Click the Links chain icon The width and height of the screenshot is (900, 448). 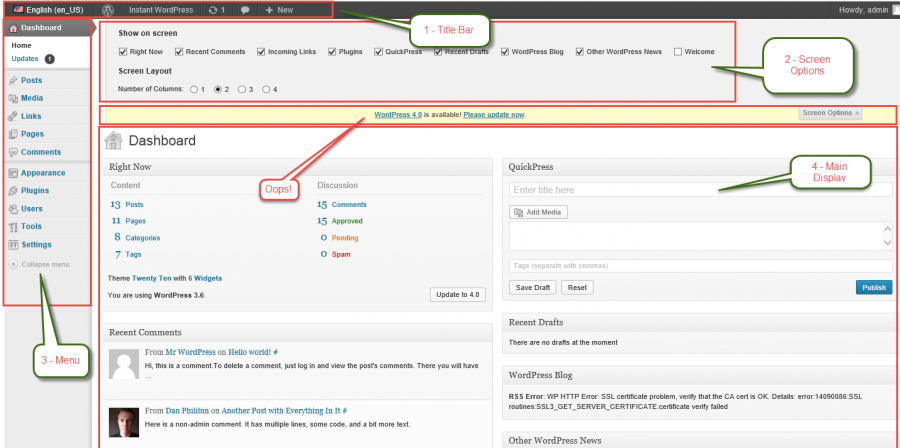click(13, 116)
